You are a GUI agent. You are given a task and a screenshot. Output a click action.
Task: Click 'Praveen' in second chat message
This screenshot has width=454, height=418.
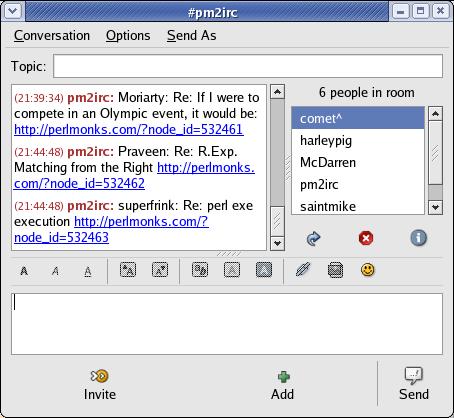[143, 152]
